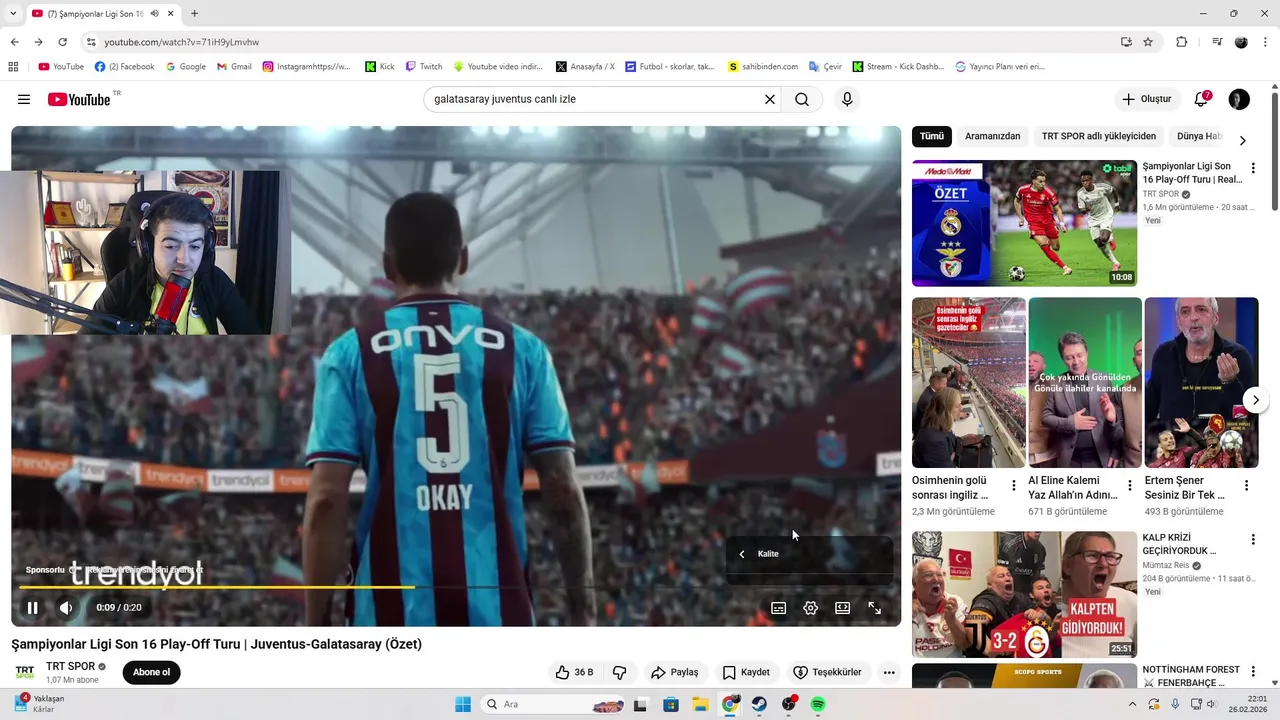This screenshot has height=720, width=1280.
Task: Mute the video volume
Action: [66, 607]
